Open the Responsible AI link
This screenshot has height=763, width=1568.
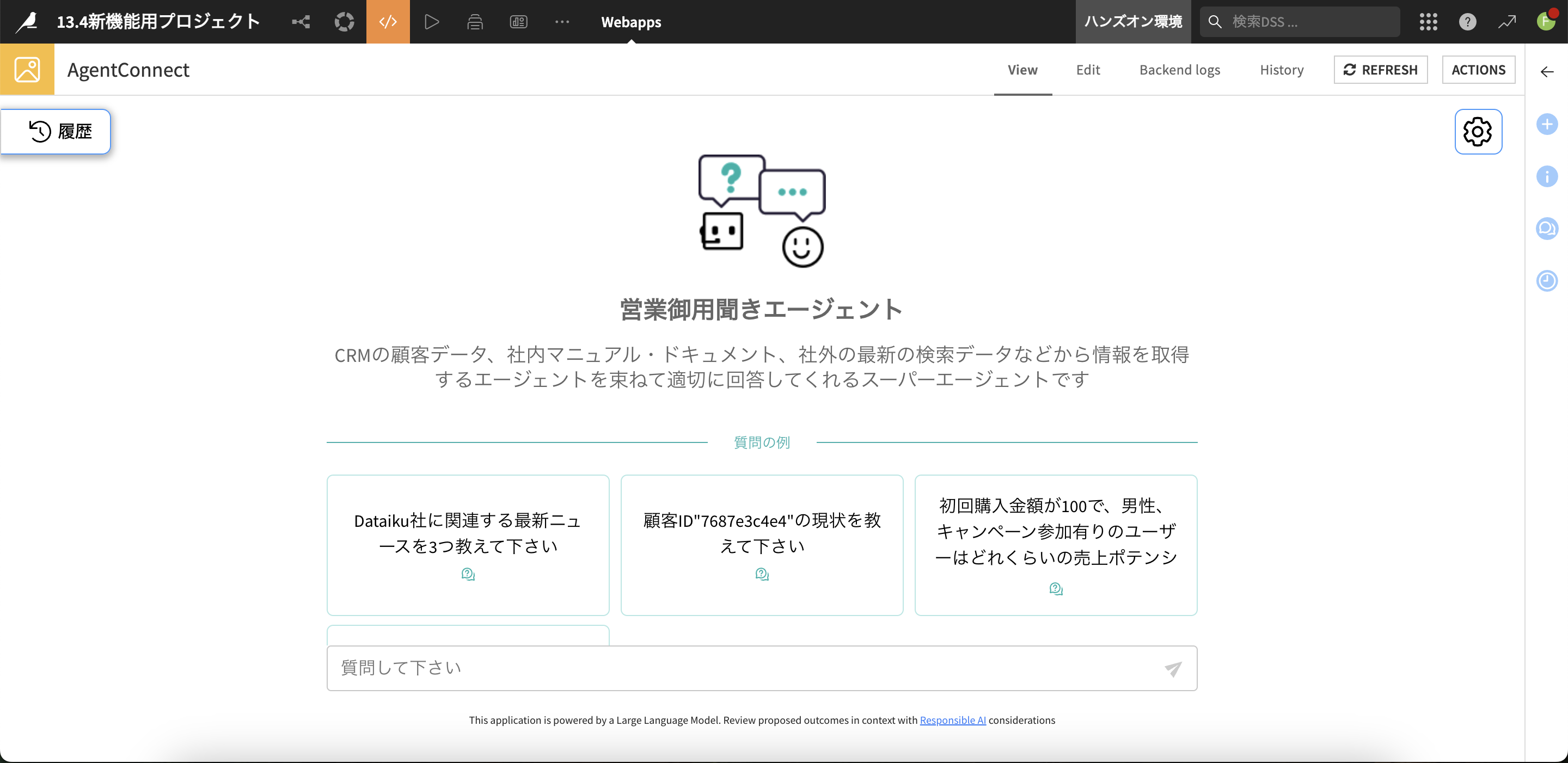[953, 720]
